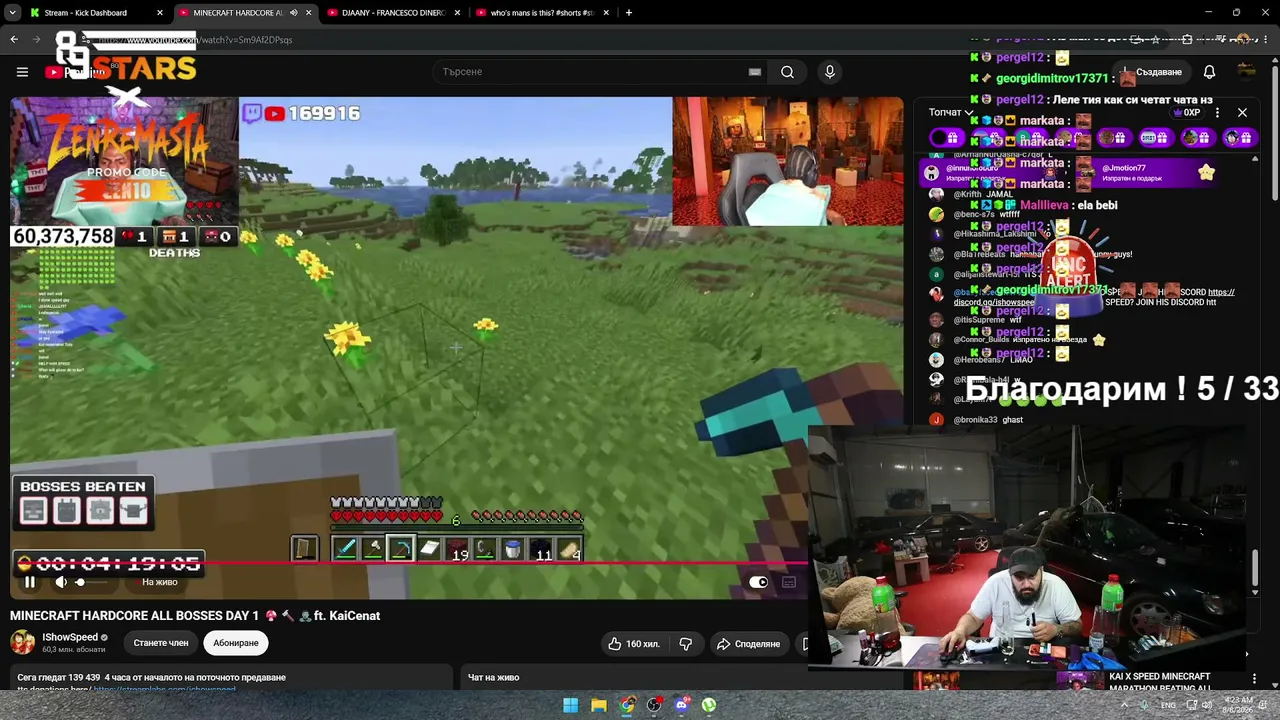Open the Windows Start menu

570,705
